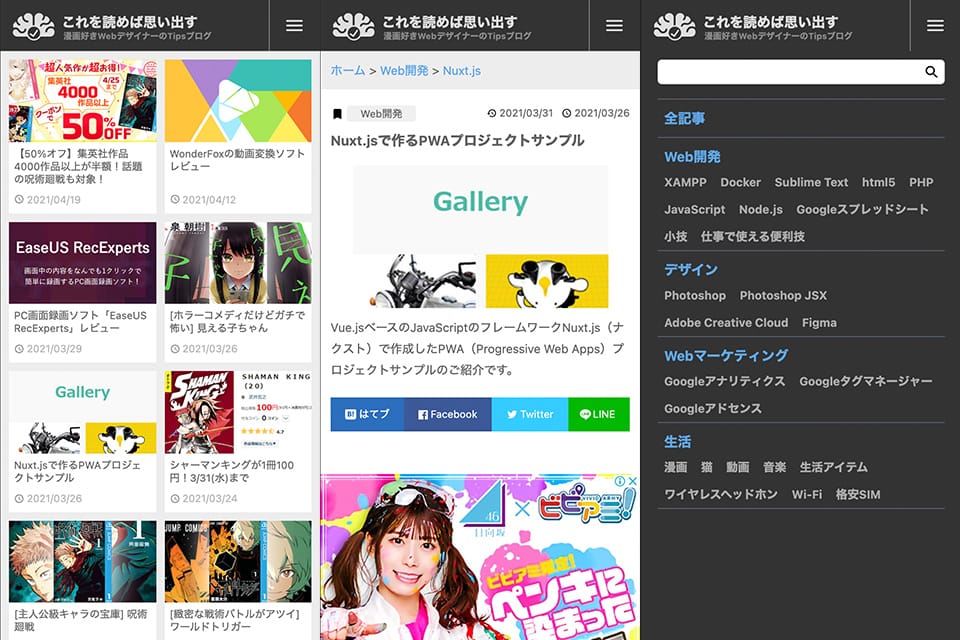Select Docker menu link

[740, 183]
